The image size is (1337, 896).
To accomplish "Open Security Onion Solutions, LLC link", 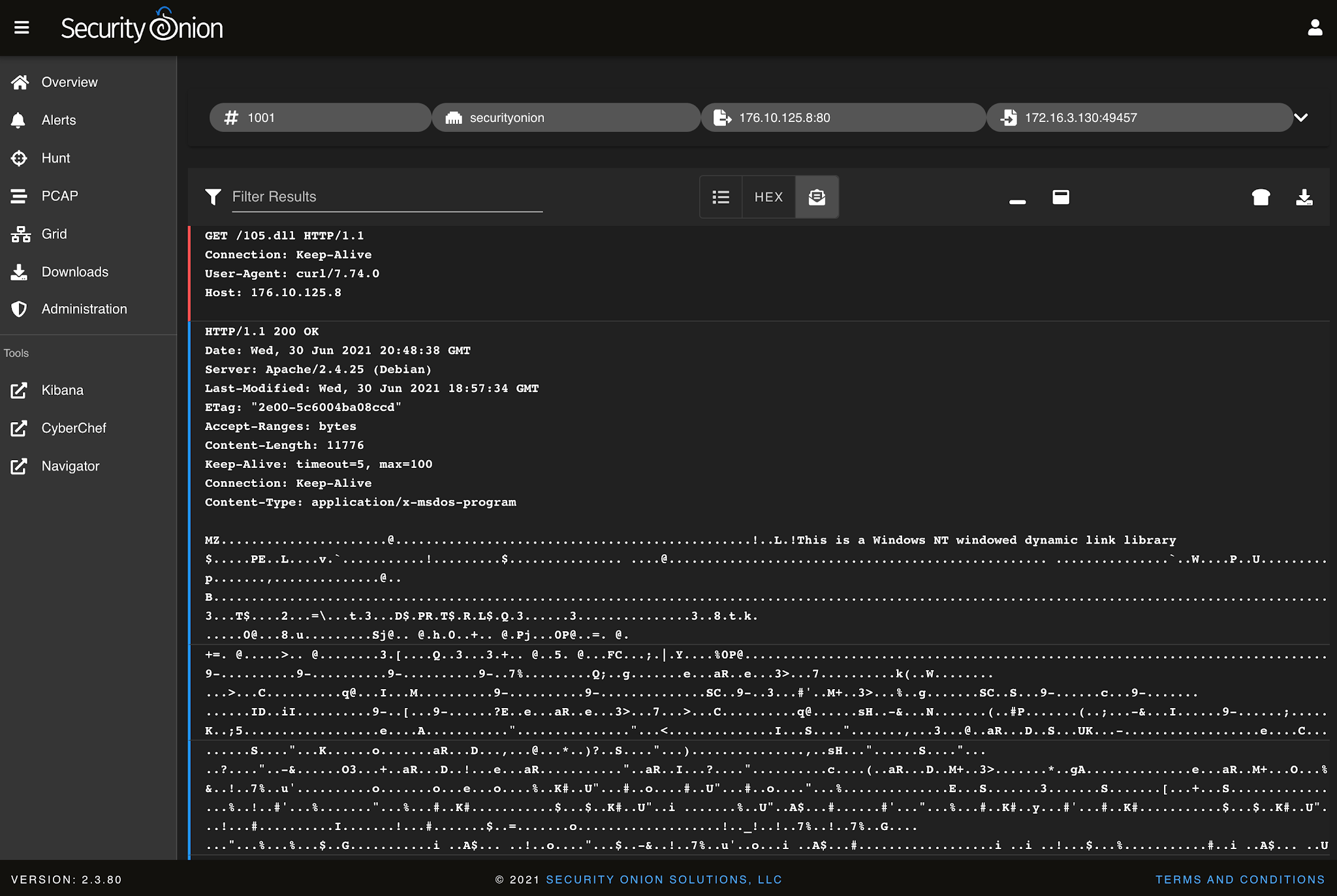I will tap(663, 880).
